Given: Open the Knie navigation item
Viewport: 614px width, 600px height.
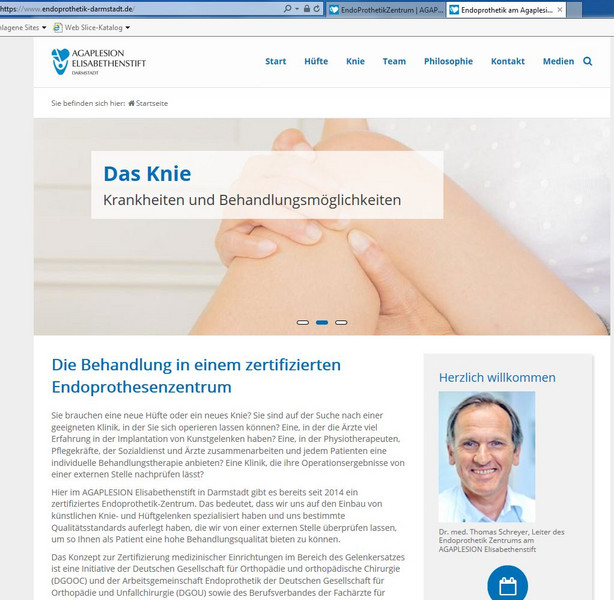Looking at the screenshot, I should [x=355, y=61].
